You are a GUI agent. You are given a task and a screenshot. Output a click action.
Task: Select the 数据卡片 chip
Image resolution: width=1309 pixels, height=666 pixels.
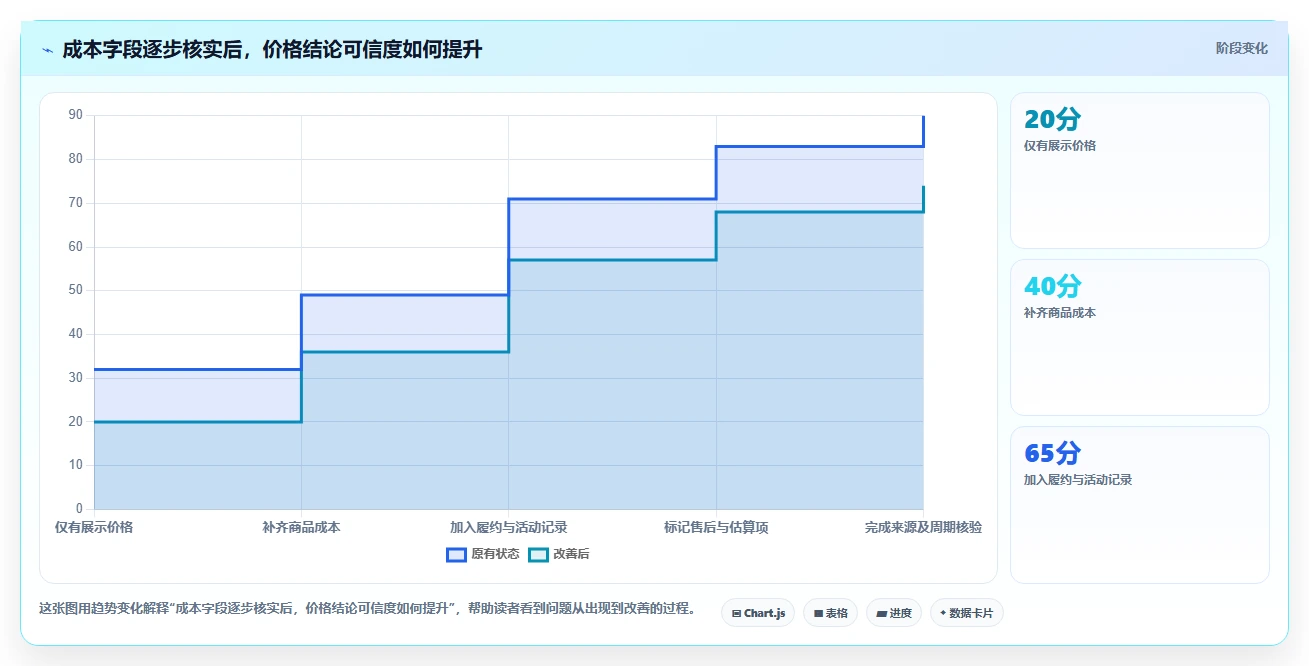[966, 613]
